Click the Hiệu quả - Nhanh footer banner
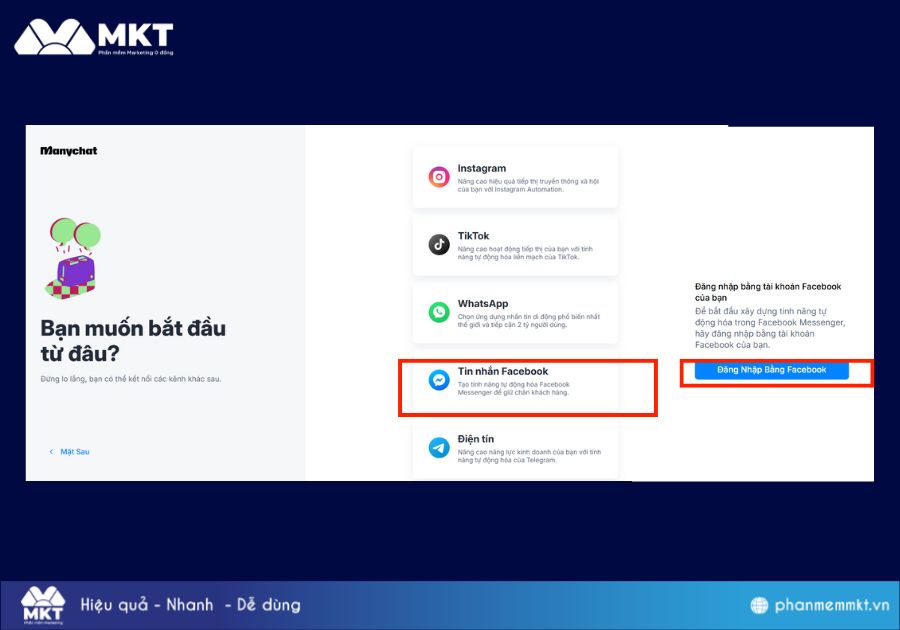 pos(190,604)
